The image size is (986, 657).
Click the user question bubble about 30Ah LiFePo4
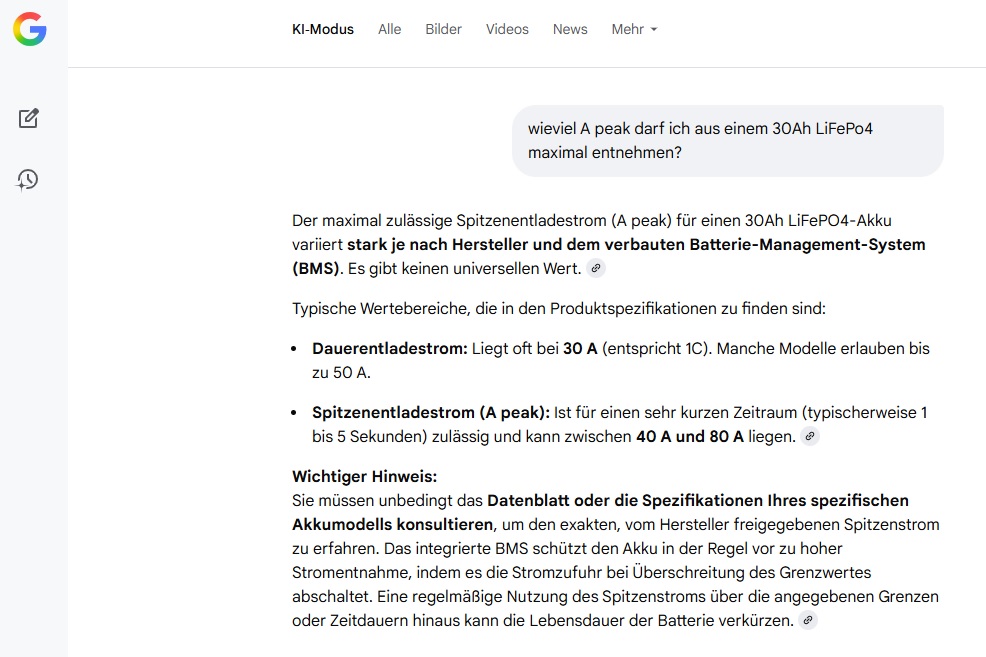click(x=727, y=141)
